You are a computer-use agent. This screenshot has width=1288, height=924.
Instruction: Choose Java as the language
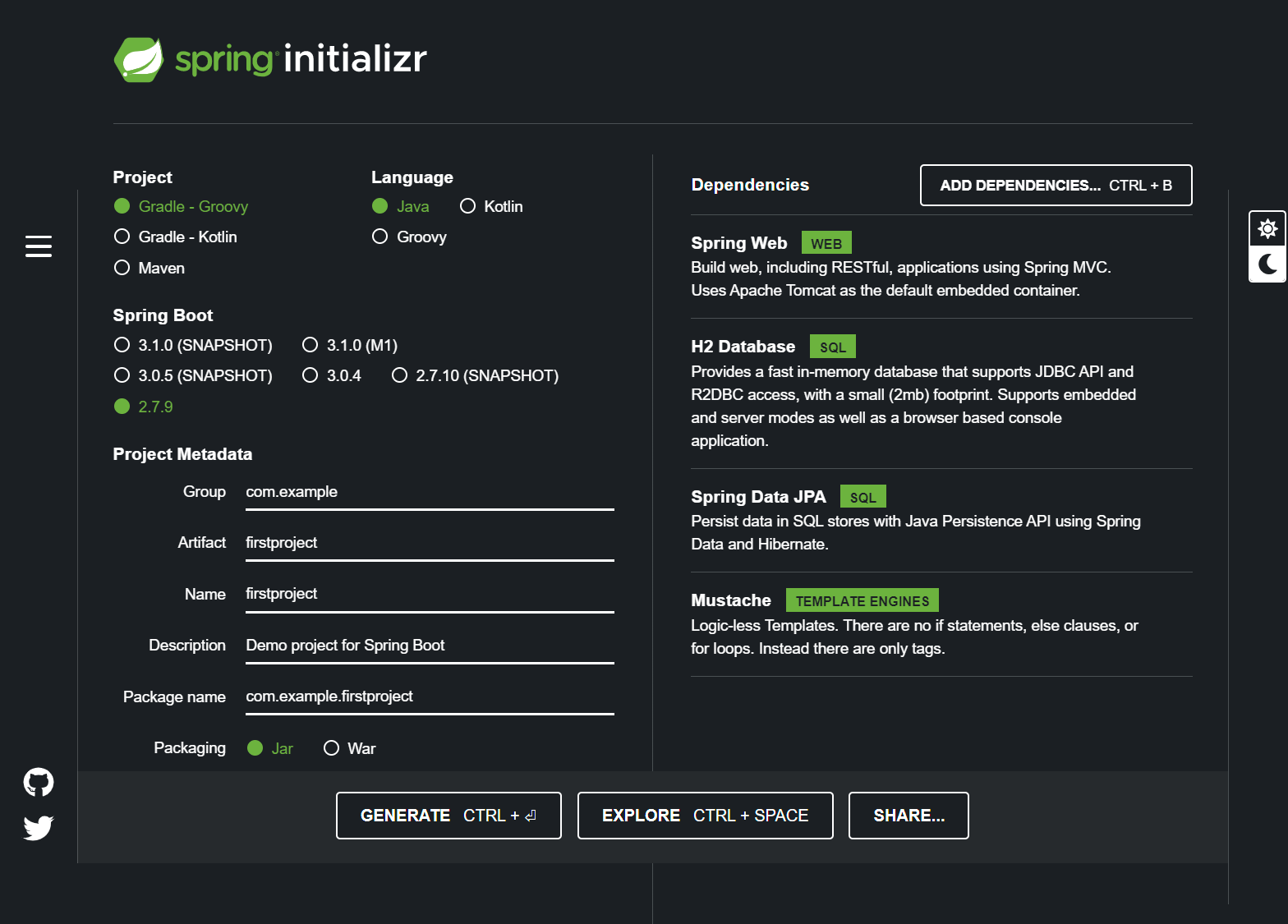tap(401, 206)
